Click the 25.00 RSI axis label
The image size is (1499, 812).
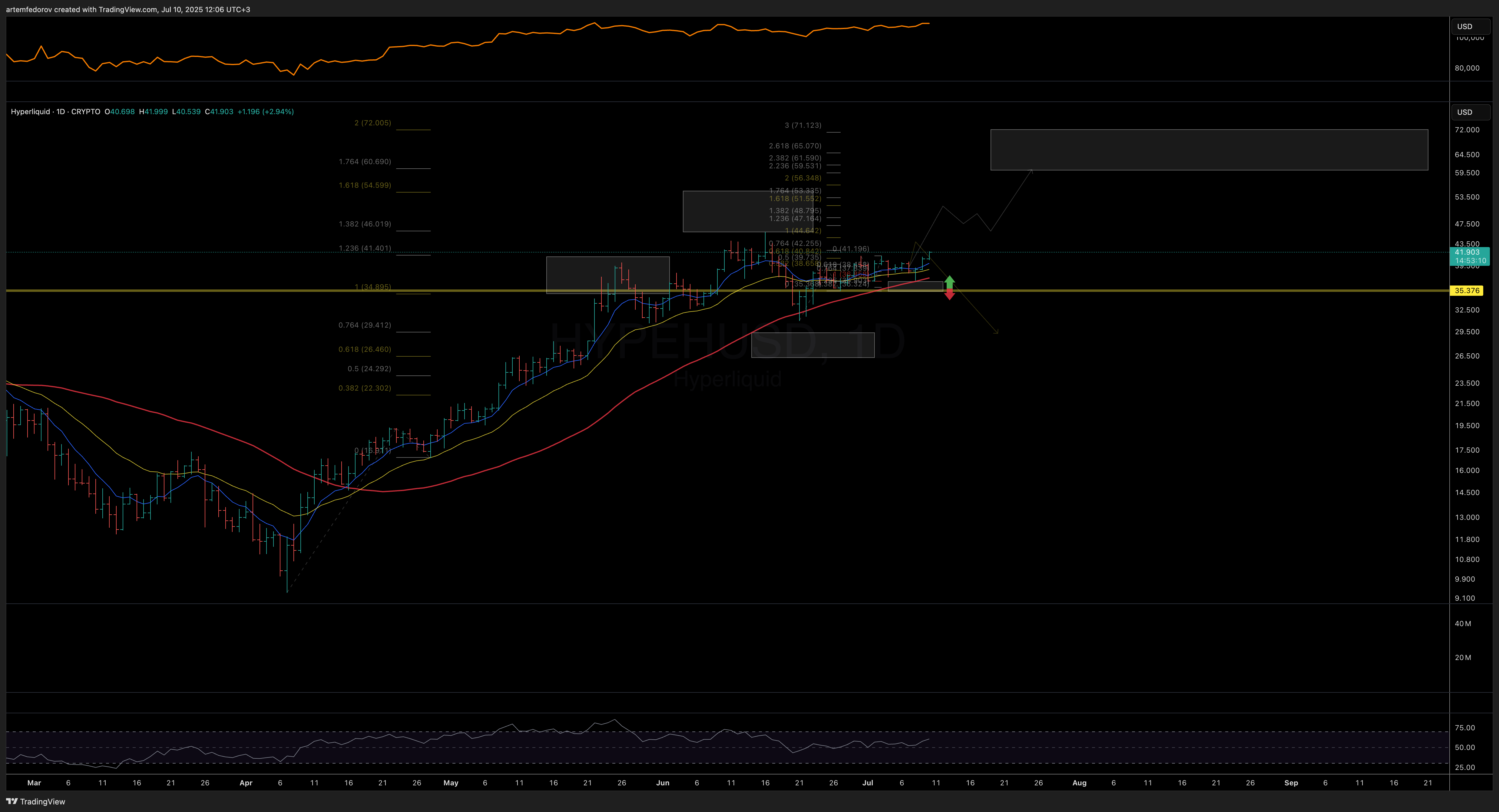coord(1465,768)
